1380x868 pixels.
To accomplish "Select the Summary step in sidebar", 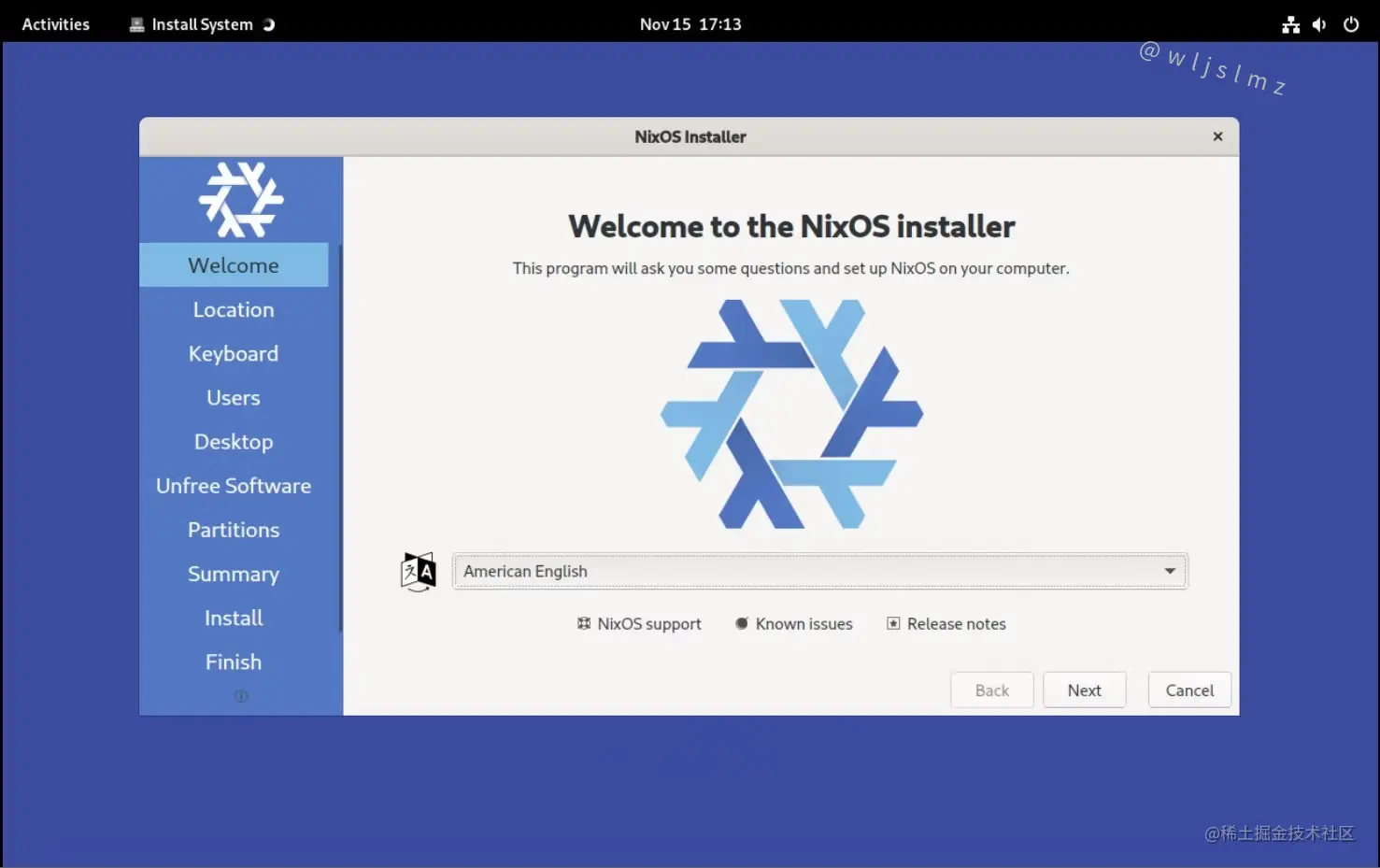I will [x=234, y=574].
